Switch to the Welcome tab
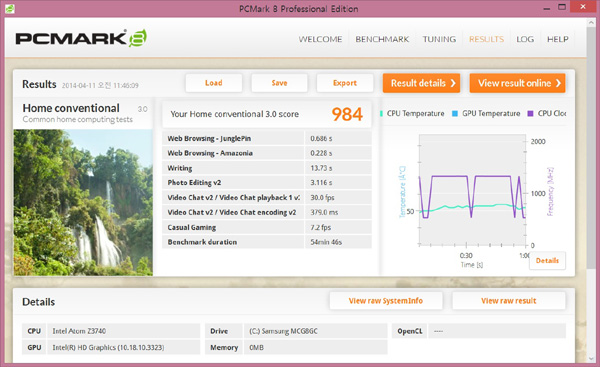This screenshot has height=367, width=600. coord(320,39)
